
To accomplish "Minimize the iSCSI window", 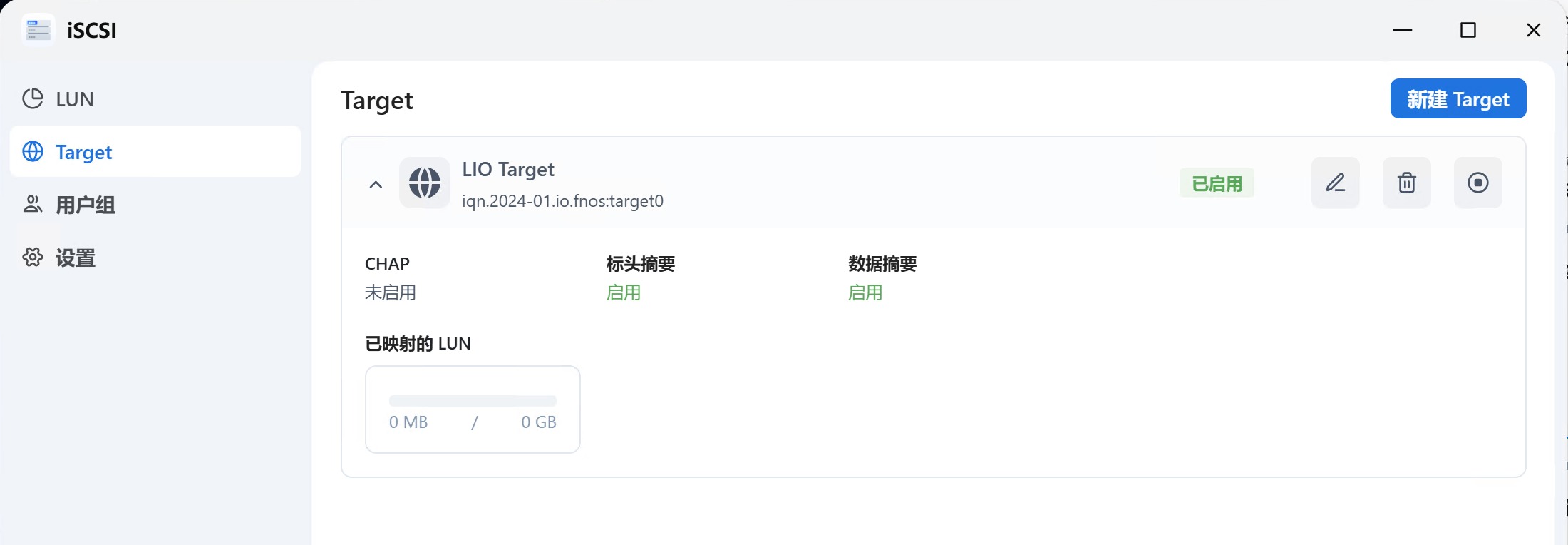I will [x=1403, y=30].
